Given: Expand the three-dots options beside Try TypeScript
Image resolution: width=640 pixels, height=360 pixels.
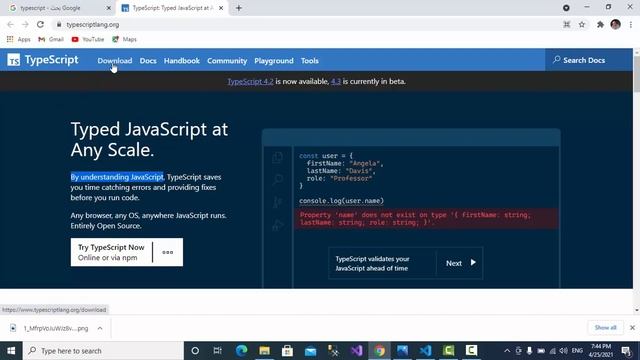Looking at the screenshot, I should click(x=168, y=252).
